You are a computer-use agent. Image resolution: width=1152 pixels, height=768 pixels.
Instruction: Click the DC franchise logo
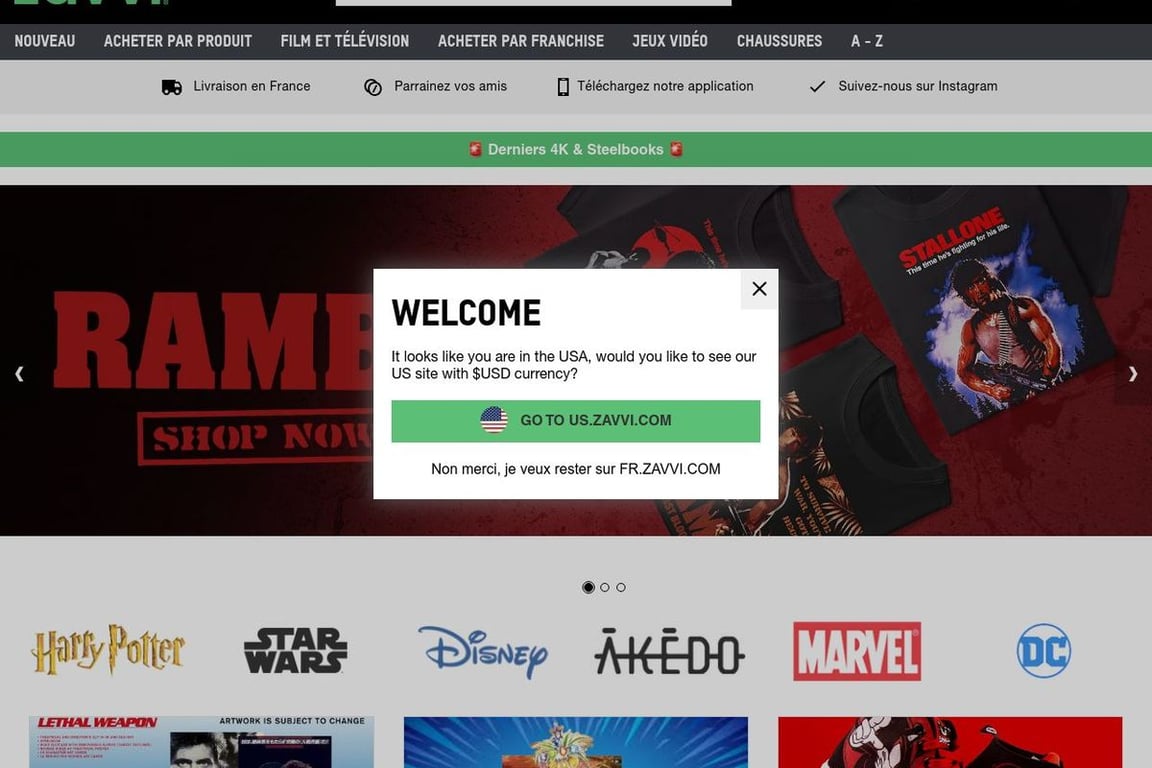click(1044, 651)
